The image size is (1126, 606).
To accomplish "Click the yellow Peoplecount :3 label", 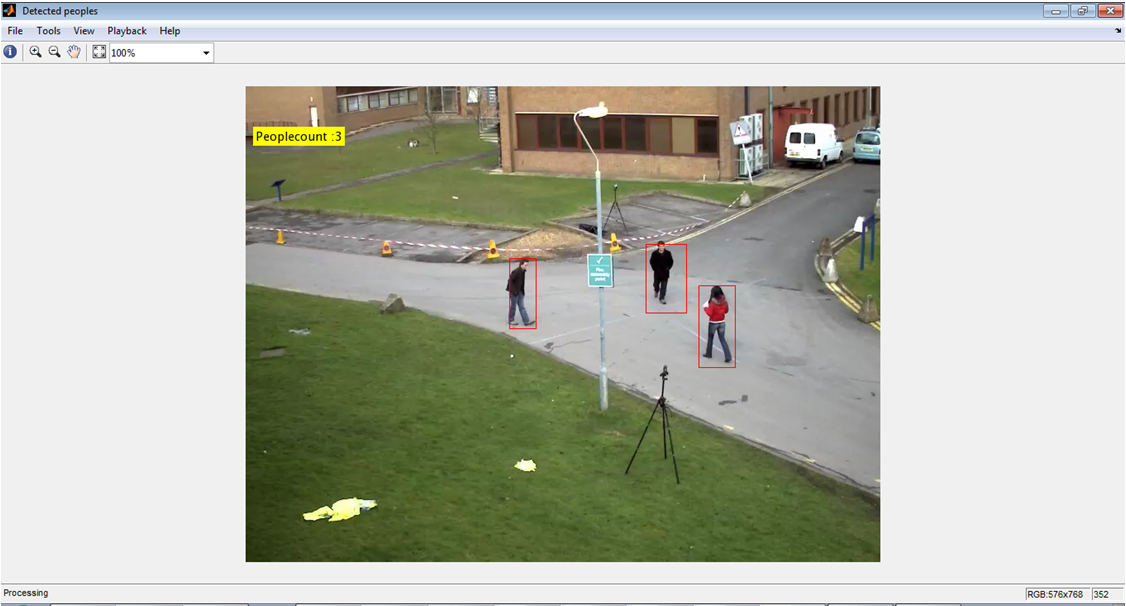I will click(x=298, y=137).
